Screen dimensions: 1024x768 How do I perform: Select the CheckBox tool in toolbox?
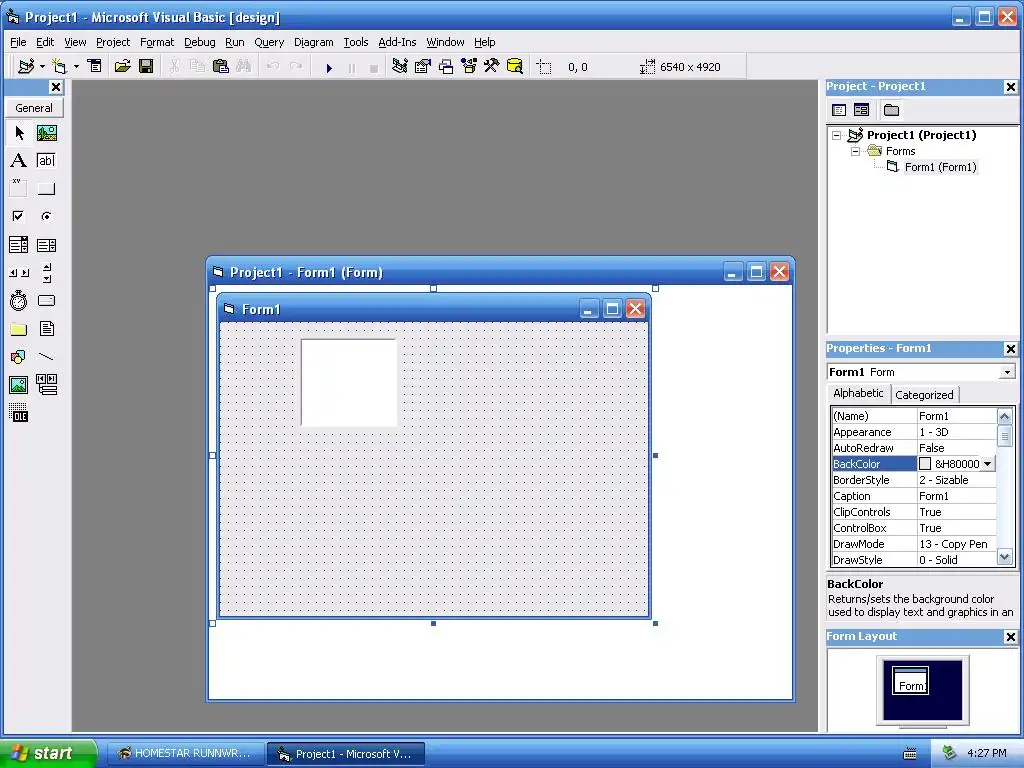tap(19, 216)
